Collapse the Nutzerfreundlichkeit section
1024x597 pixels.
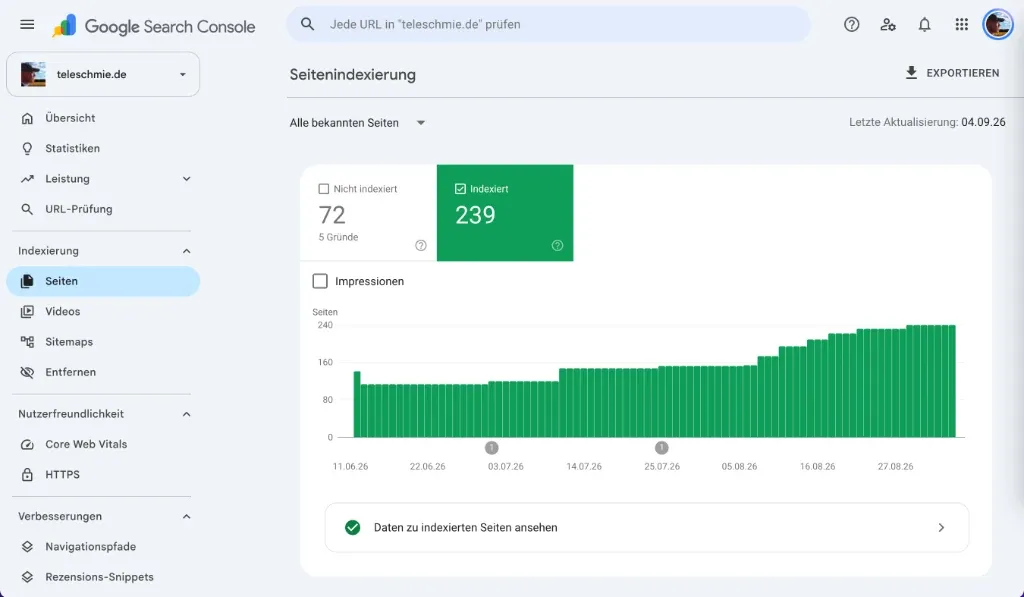[186, 414]
